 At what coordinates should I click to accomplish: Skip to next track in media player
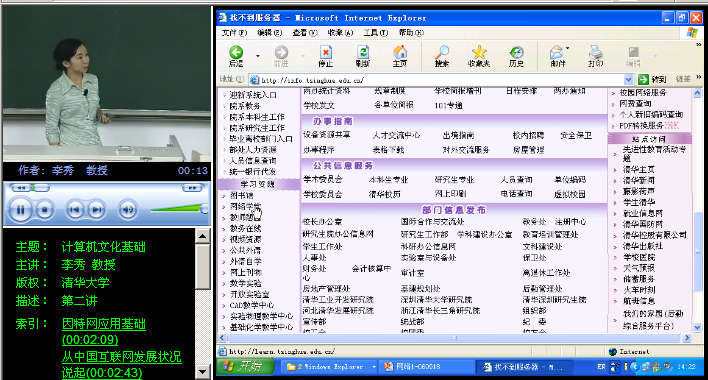96,209
